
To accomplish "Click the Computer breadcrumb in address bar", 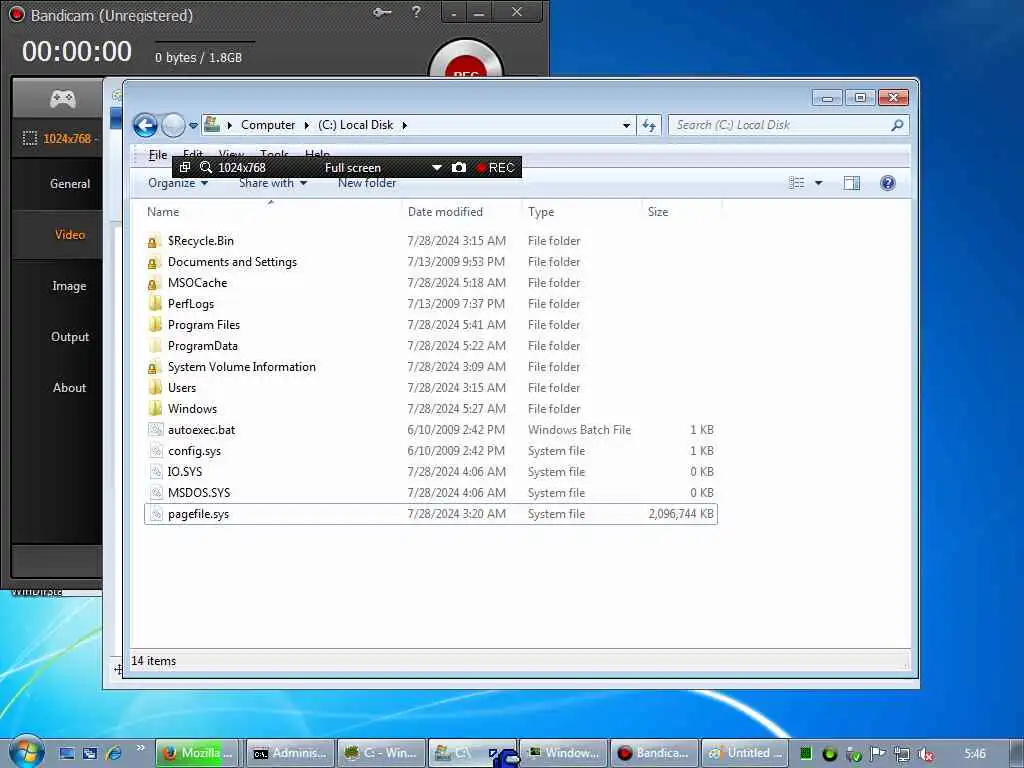I will click(268, 125).
